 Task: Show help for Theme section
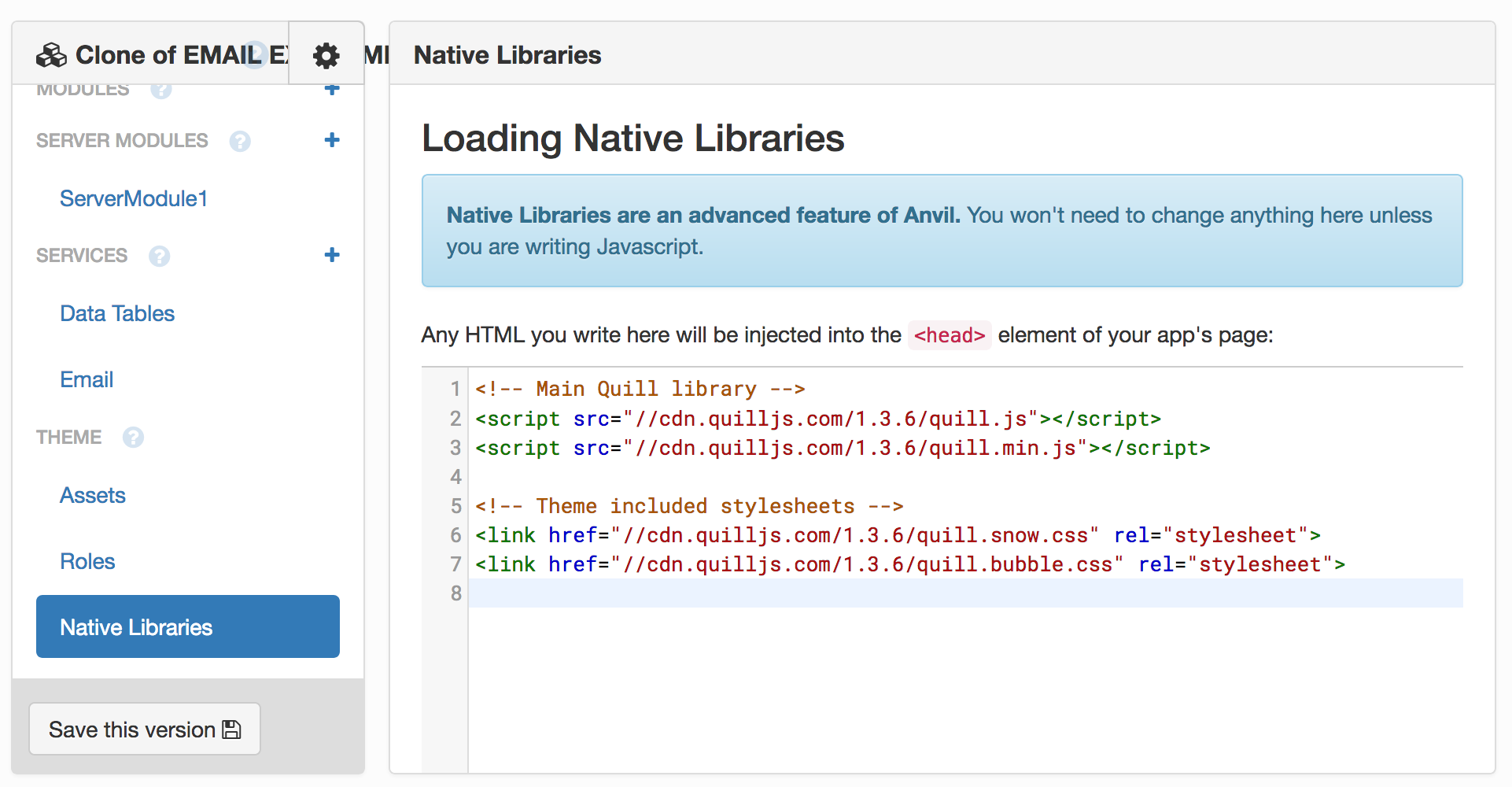pyautogui.click(x=133, y=438)
